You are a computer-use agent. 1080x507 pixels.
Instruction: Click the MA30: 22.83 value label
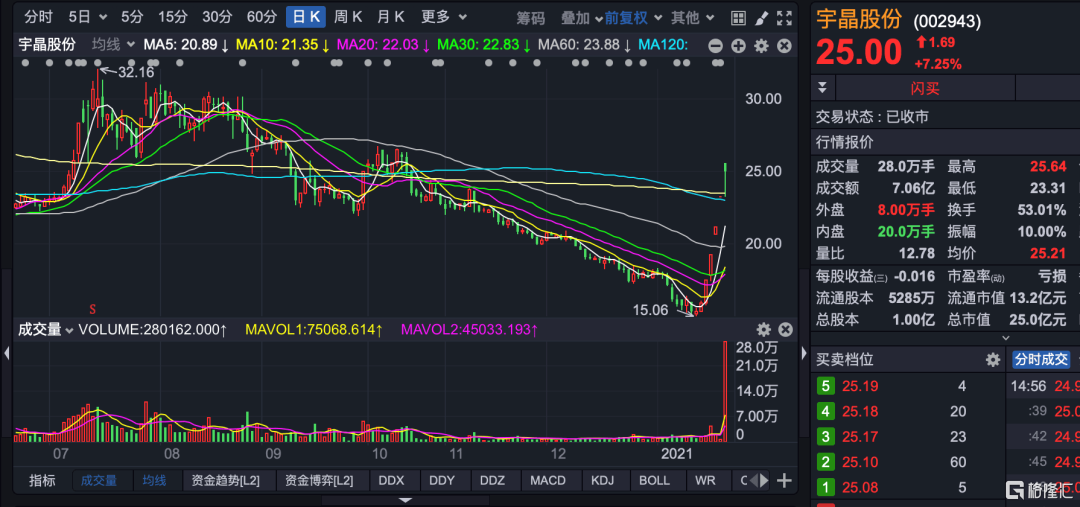484,45
